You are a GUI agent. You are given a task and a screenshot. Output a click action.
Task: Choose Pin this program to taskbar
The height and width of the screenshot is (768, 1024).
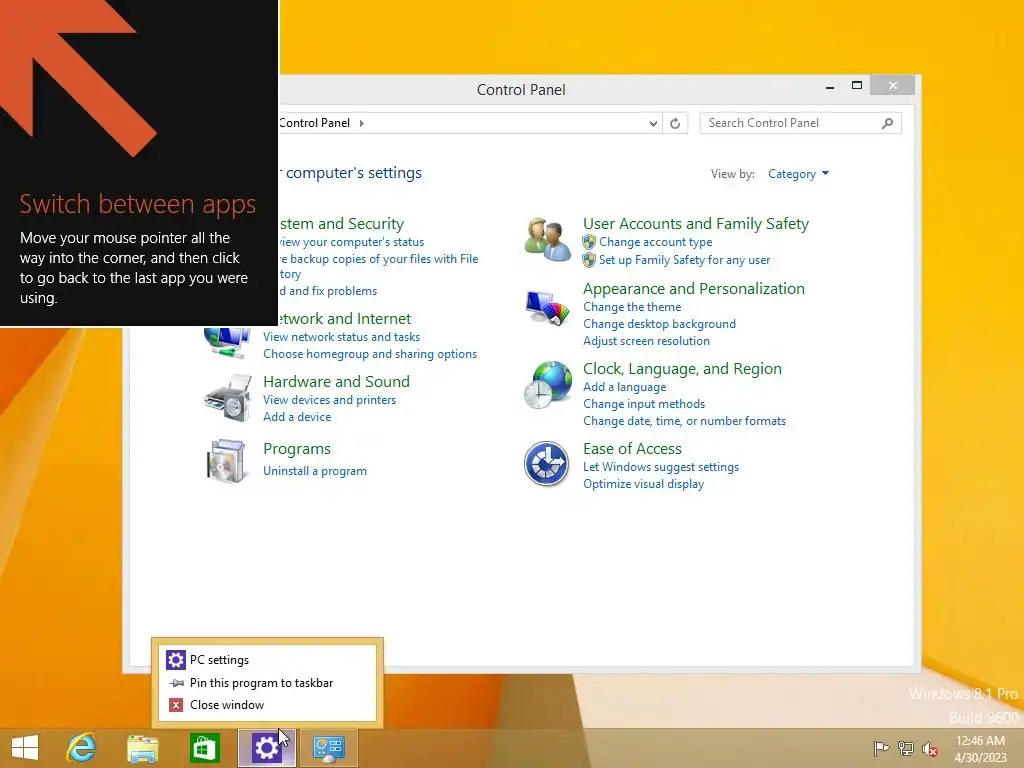268,682
